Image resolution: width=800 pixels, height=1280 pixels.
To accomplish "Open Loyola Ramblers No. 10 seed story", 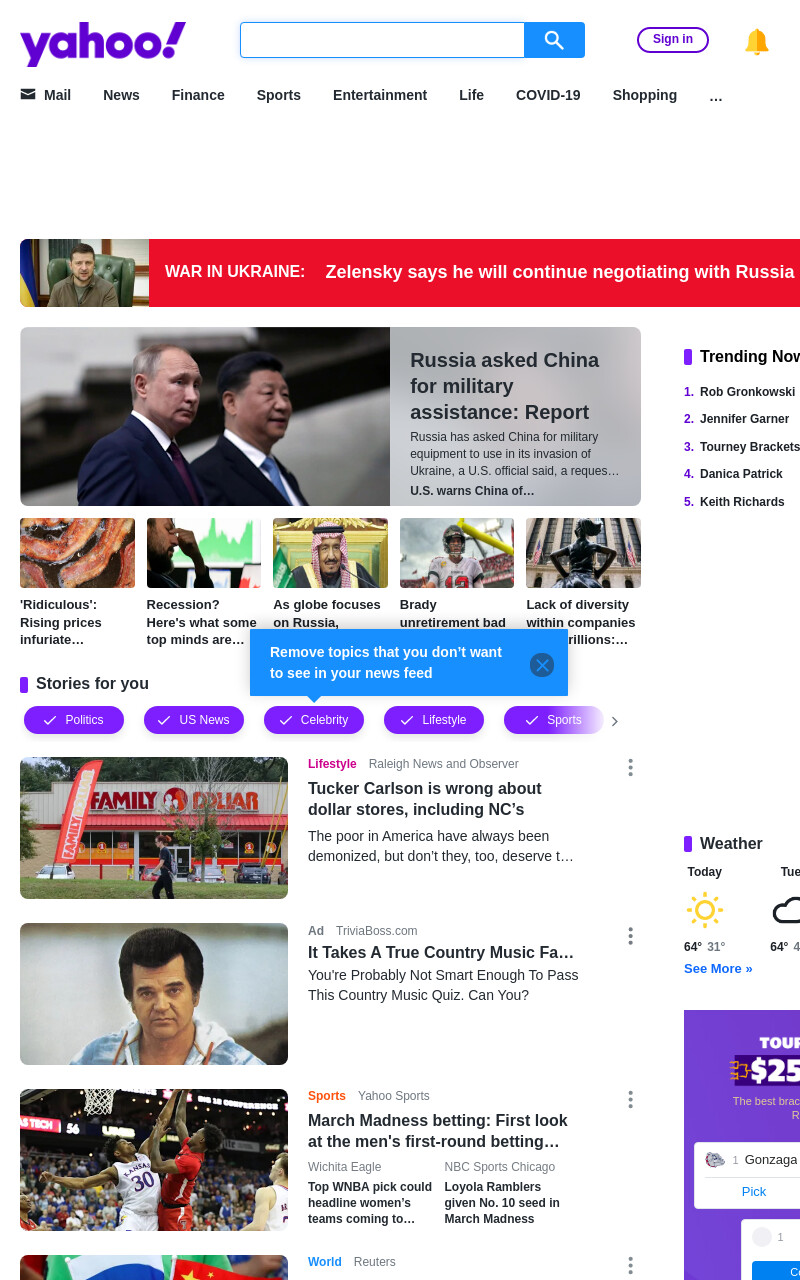I will click(502, 1203).
